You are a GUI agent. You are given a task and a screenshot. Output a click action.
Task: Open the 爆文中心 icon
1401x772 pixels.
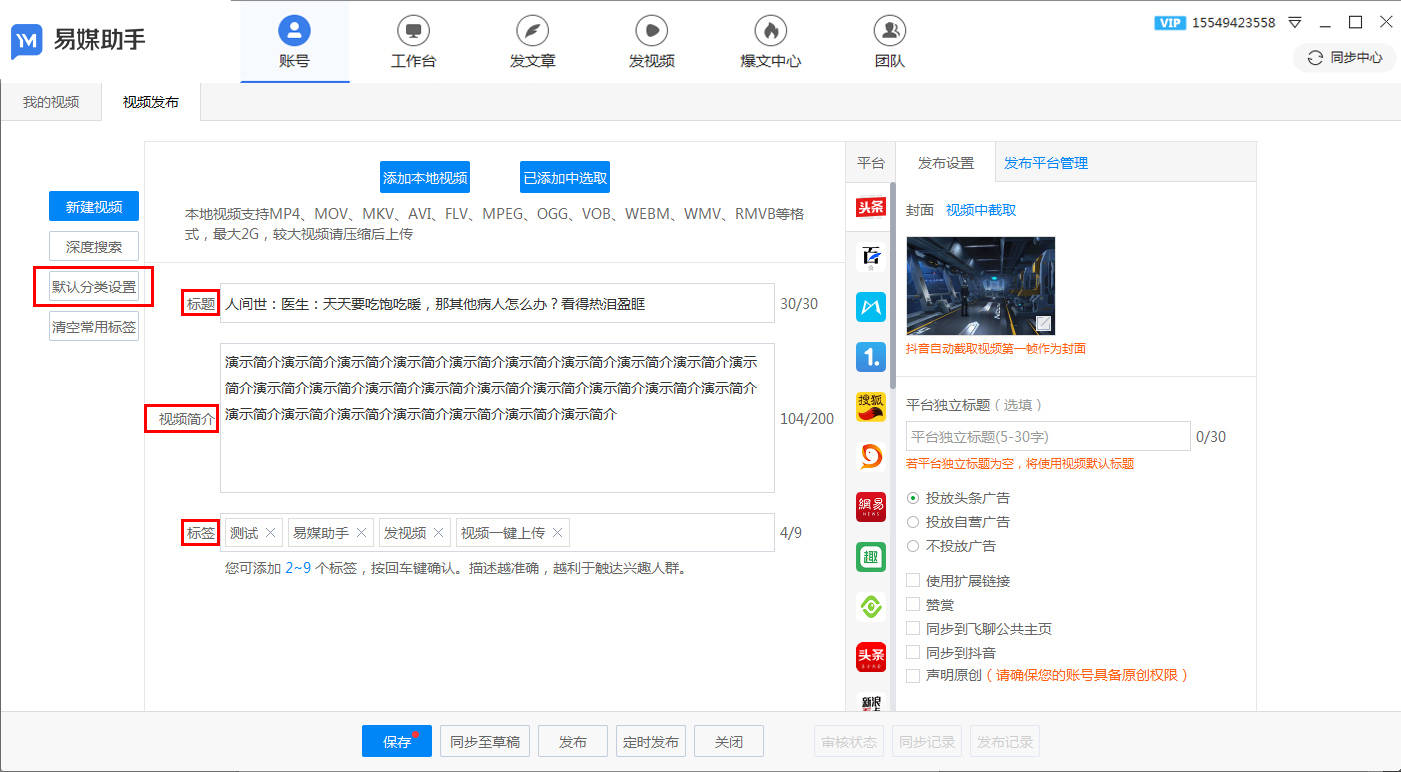(x=770, y=42)
